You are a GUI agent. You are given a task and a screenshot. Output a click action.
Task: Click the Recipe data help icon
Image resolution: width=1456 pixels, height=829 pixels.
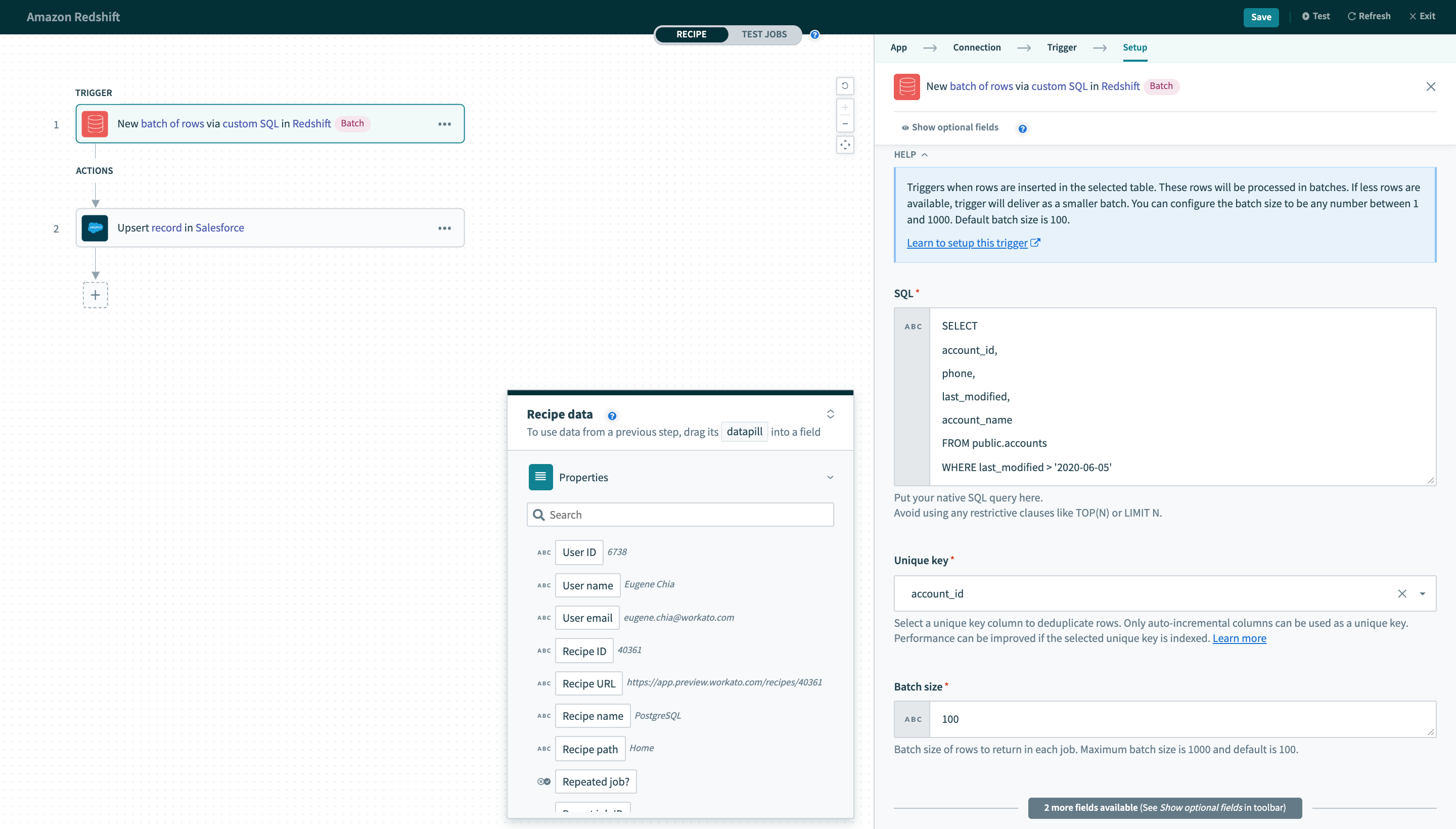612,416
